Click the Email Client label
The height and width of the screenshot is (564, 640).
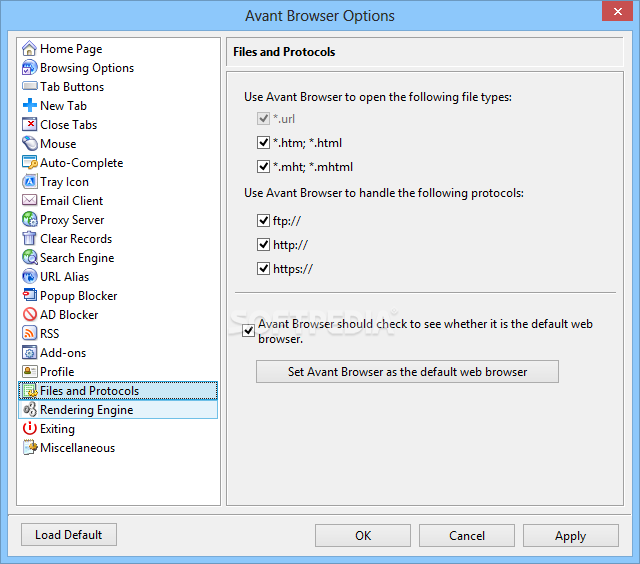(x=71, y=201)
